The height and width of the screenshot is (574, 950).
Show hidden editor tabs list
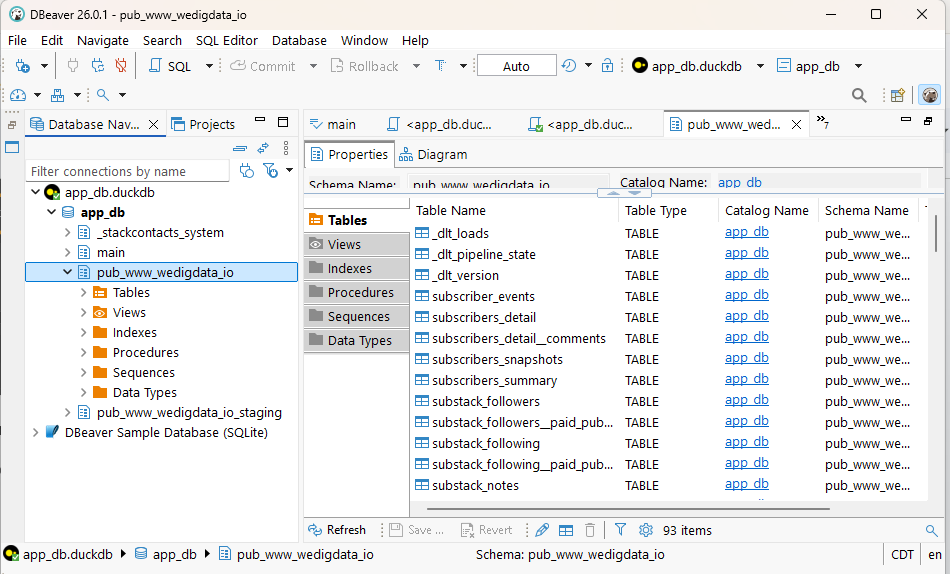(822, 121)
